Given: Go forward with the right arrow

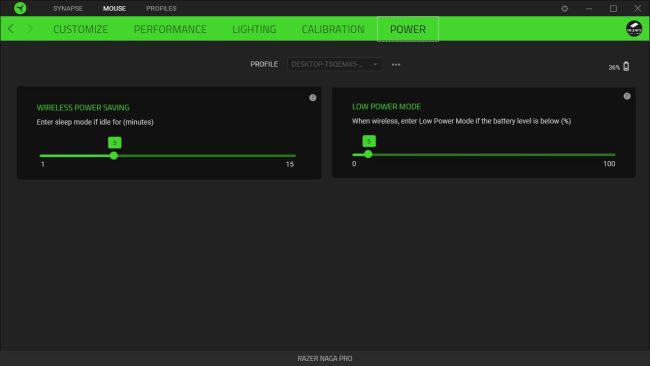Looking at the screenshot, I should tap(29, 29).
